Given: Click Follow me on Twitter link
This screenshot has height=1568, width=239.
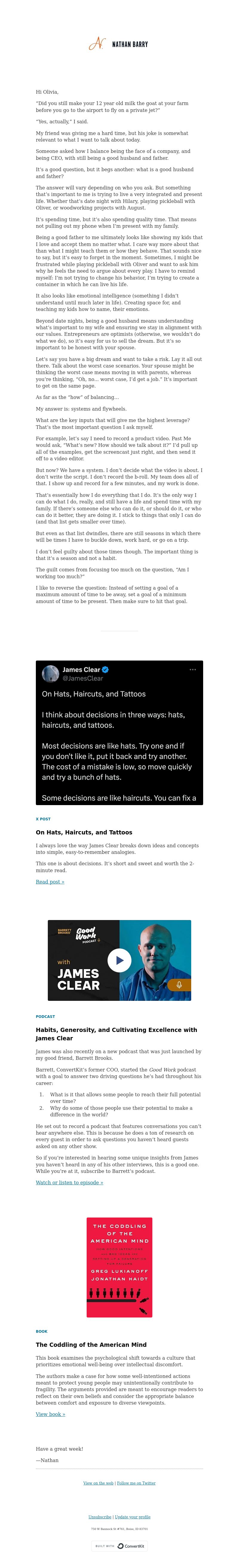Looking at the screenshot, I should [x=136, y=1483].
